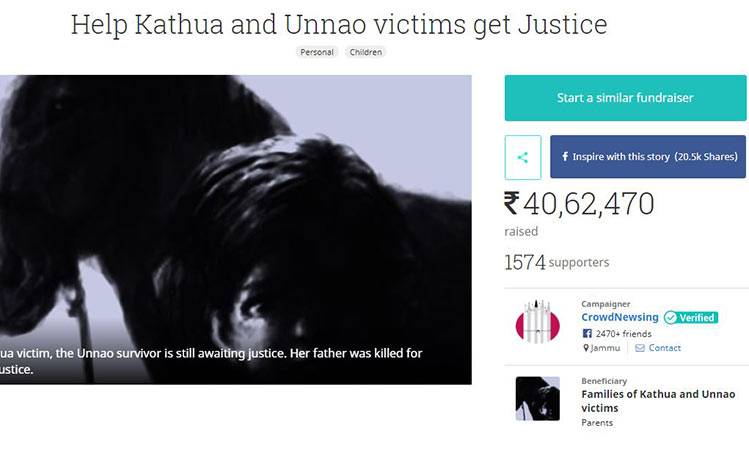Image resolution: width=749 pixels, height=450 pixels.
Task: Click the Facebook logo in the Inspire button
Action: click(x=565, y=157)
